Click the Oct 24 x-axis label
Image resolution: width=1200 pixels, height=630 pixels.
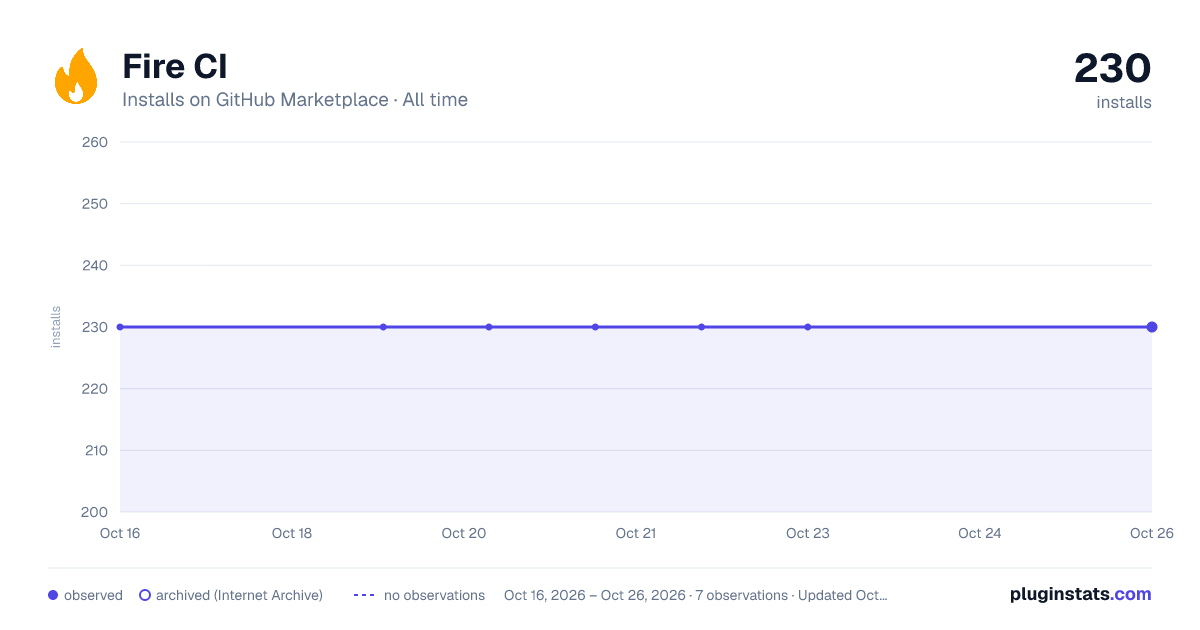click(x=980, y=533)
